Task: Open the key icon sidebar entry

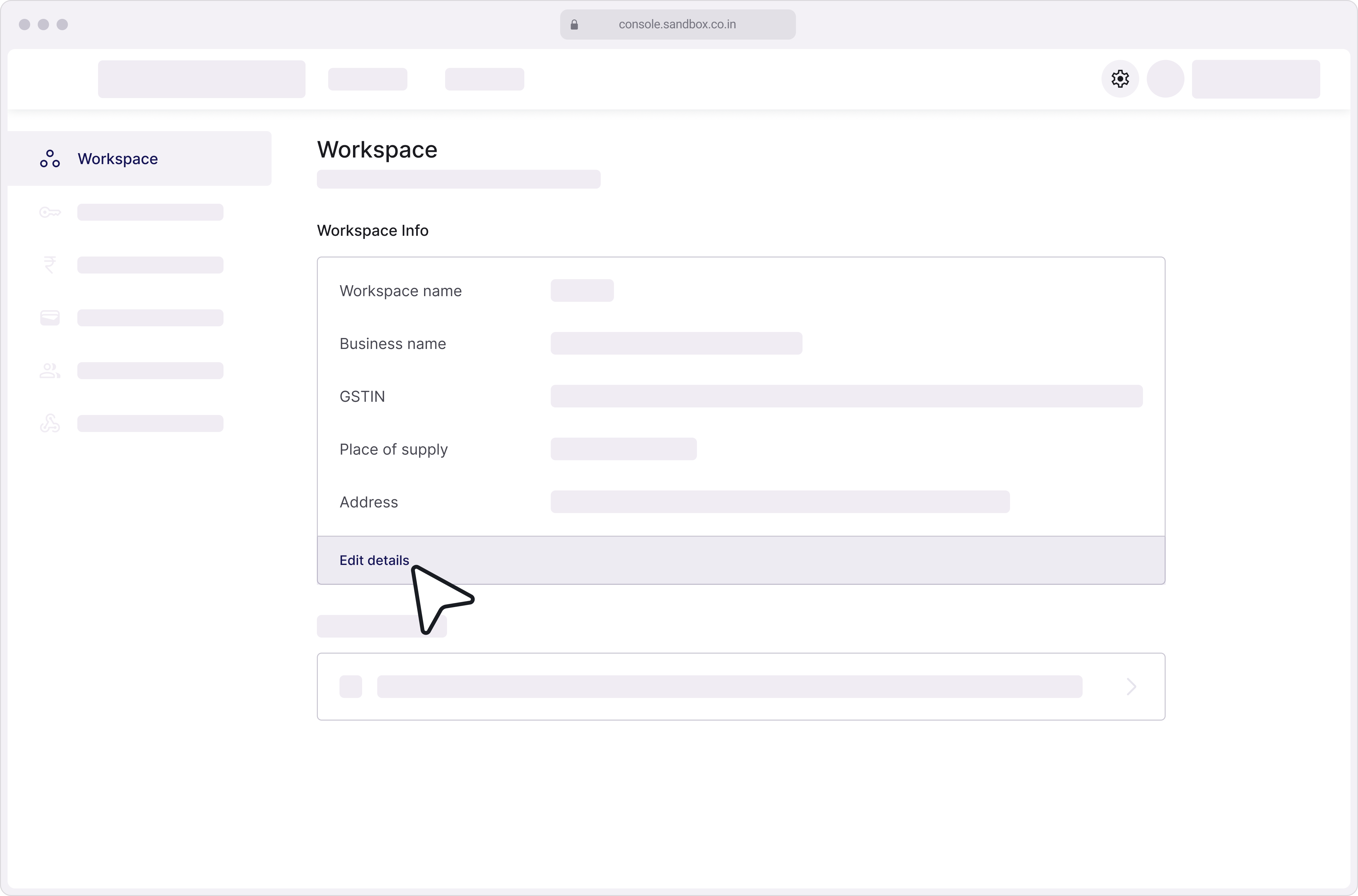Action: click(50, 213)
